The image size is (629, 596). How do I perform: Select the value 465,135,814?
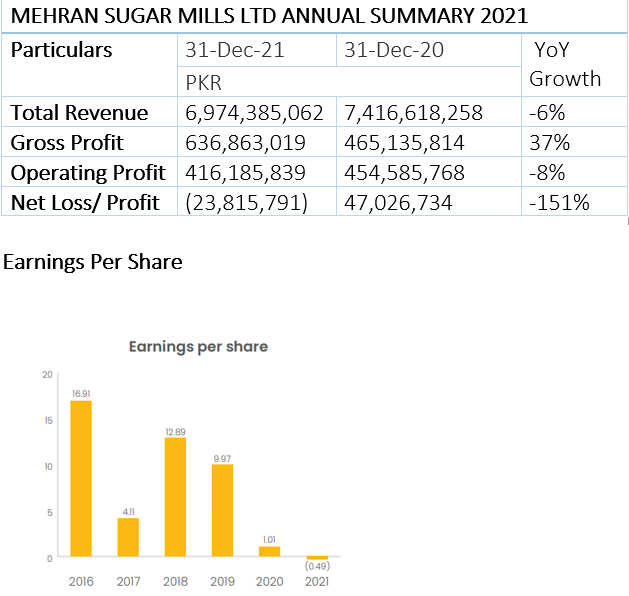(404, 142)
